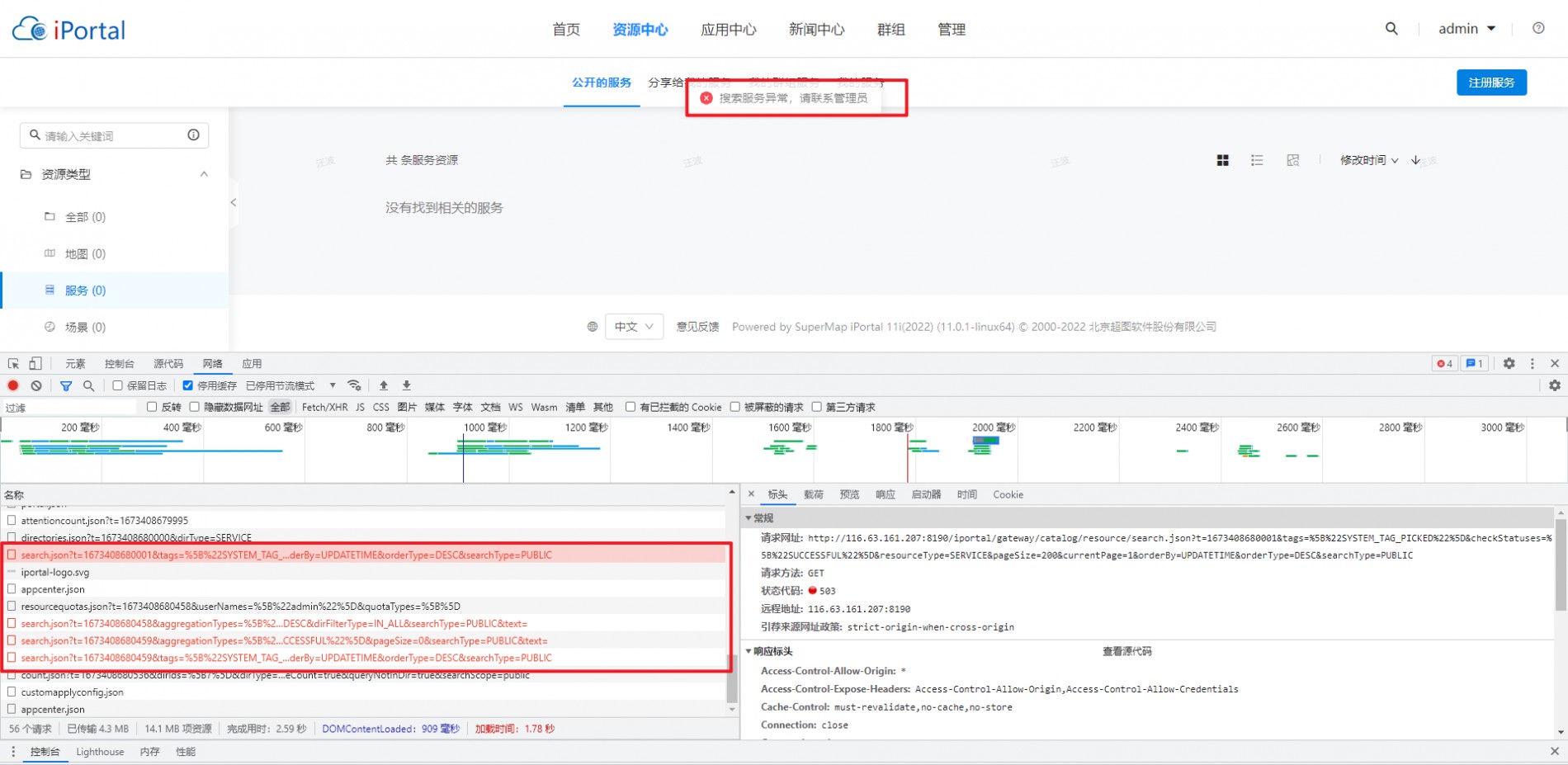
Task: Focus the 请输入关键词 search field
Action: pos(114,135)
